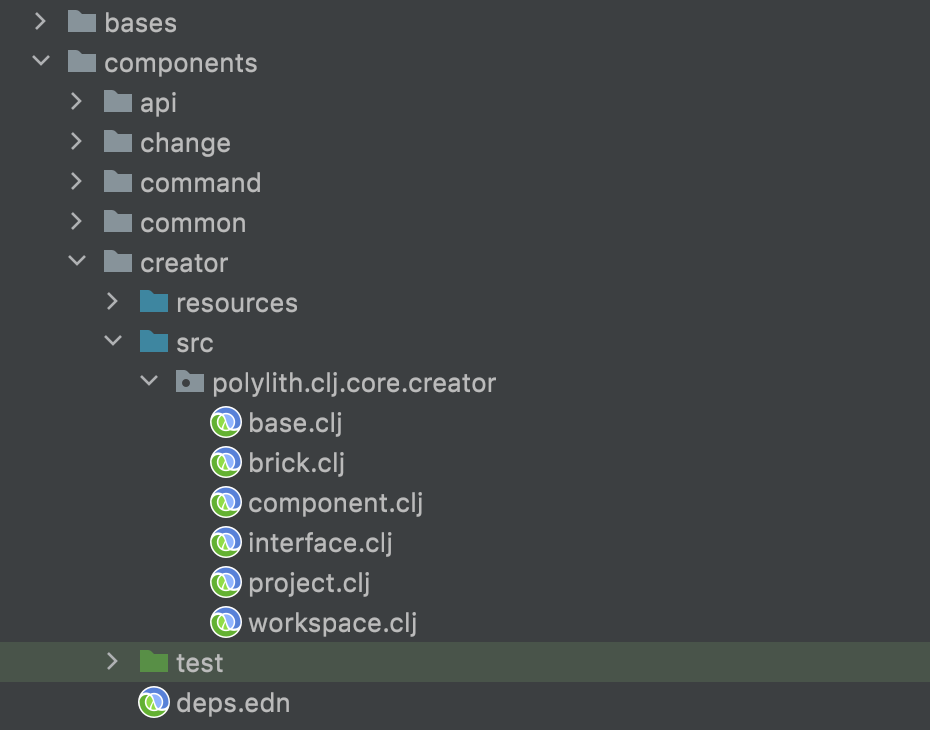Open the workspace.clj file
The height and width of the screenshot is (730, 930).
coord(332,623)
